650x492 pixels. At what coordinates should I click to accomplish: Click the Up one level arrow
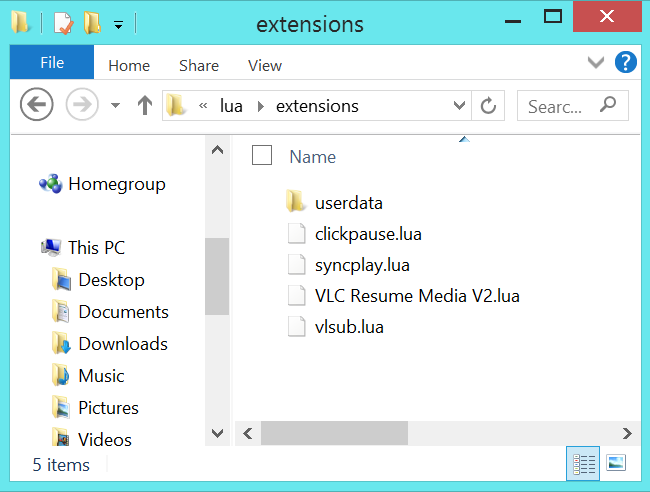(x=144, y=105)
